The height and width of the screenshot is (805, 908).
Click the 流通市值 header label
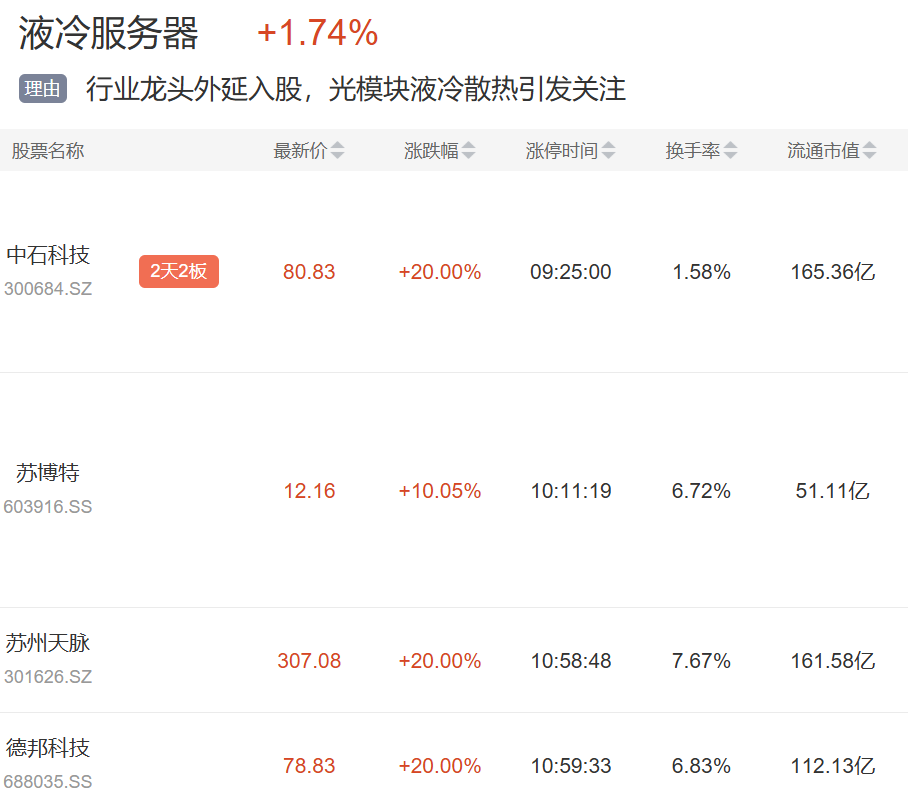click(823, 151)
